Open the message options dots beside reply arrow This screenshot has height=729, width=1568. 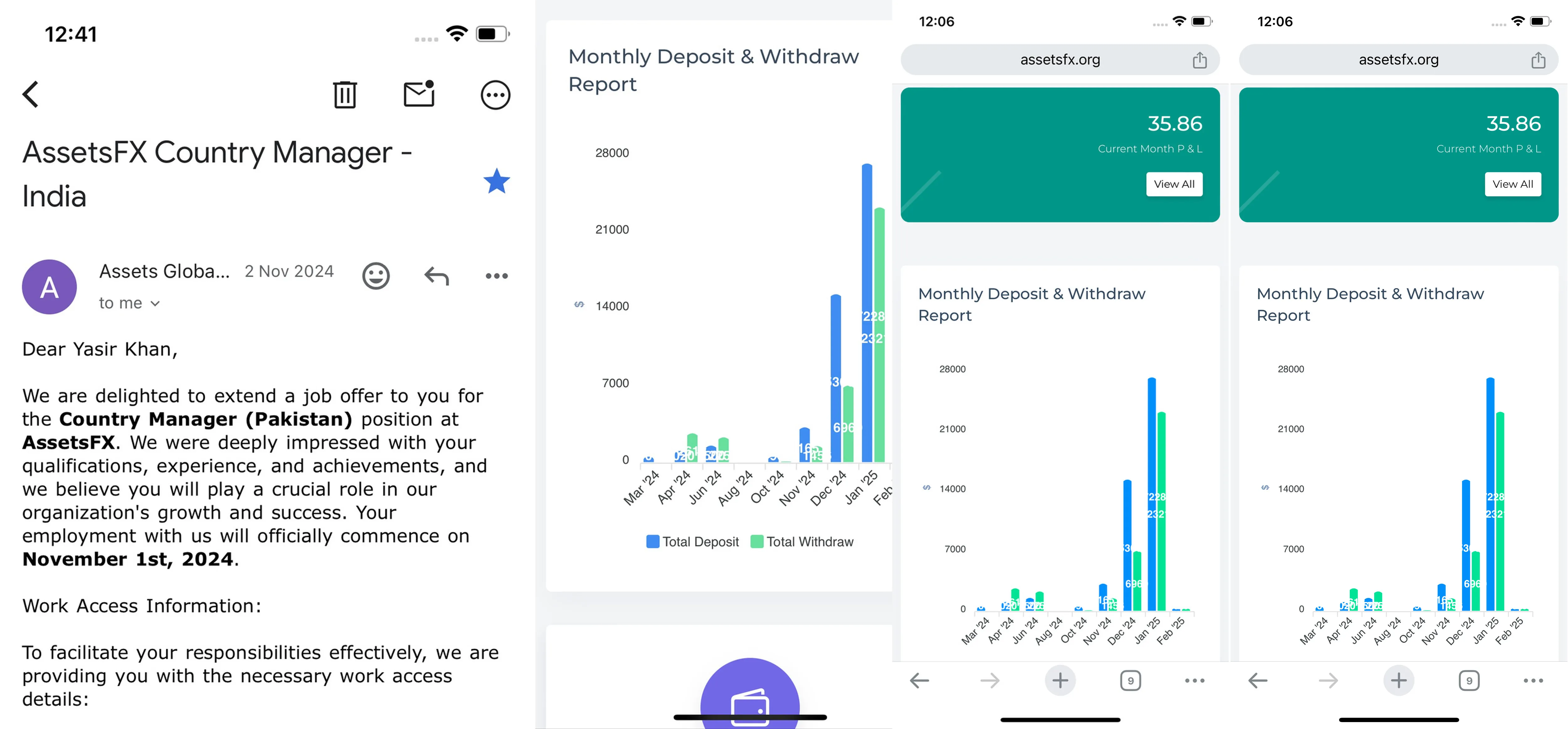(497, 276)
